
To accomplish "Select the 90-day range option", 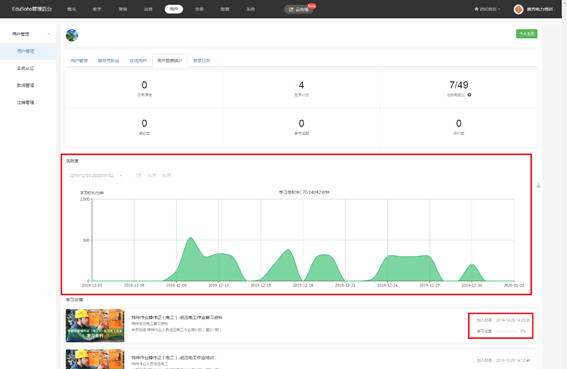I will [x=166, y=175].
